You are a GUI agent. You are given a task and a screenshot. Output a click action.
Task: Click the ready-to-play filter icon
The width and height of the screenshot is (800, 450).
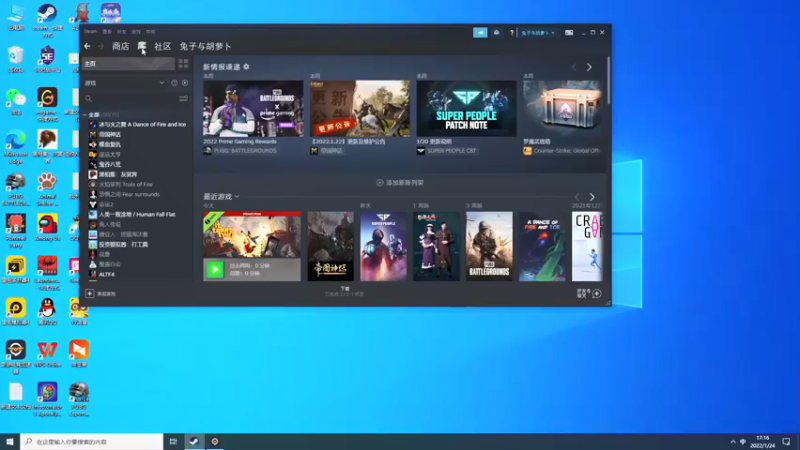click(185, 83)
